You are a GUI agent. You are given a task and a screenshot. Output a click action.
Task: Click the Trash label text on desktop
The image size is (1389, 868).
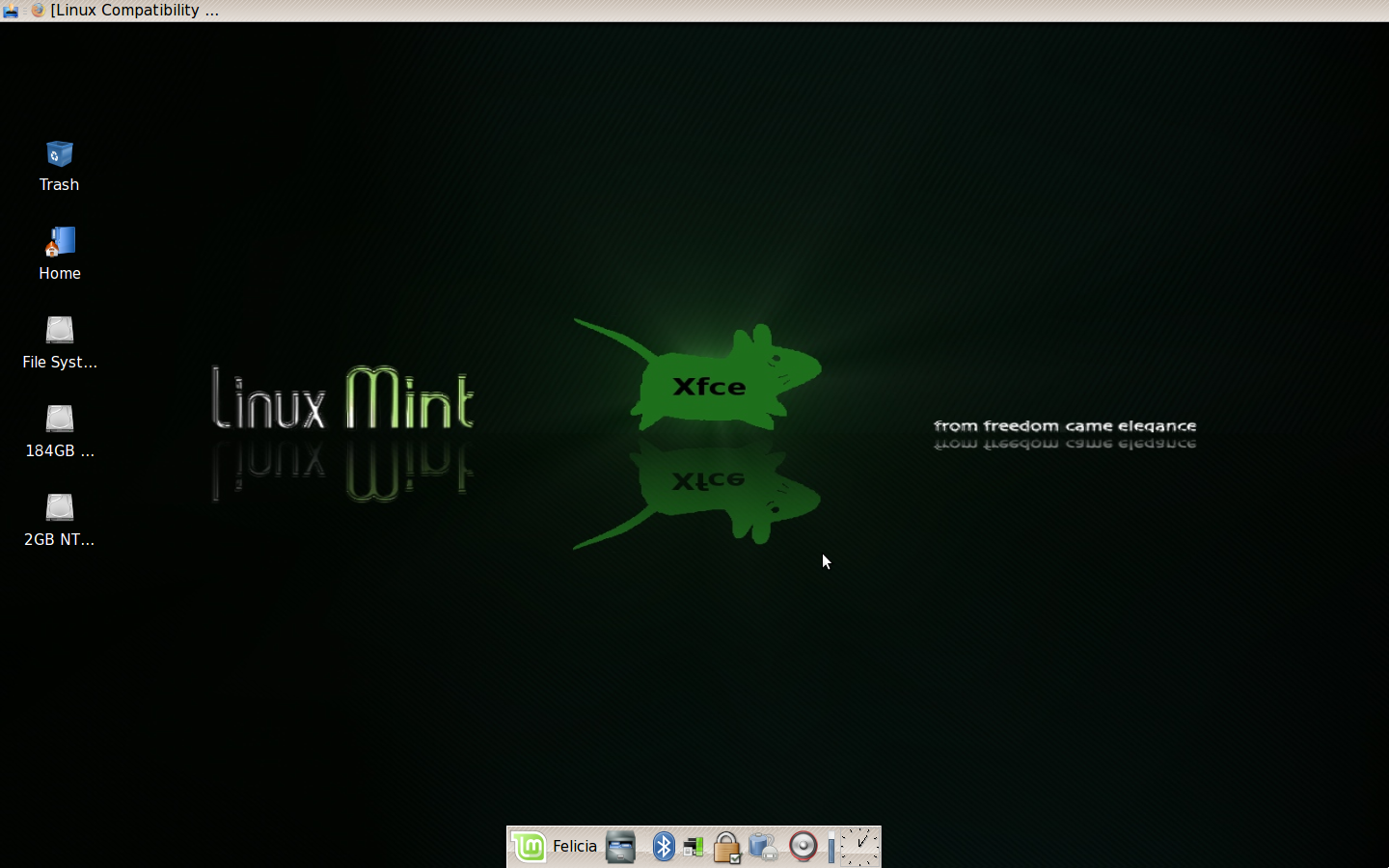point(60,185)
